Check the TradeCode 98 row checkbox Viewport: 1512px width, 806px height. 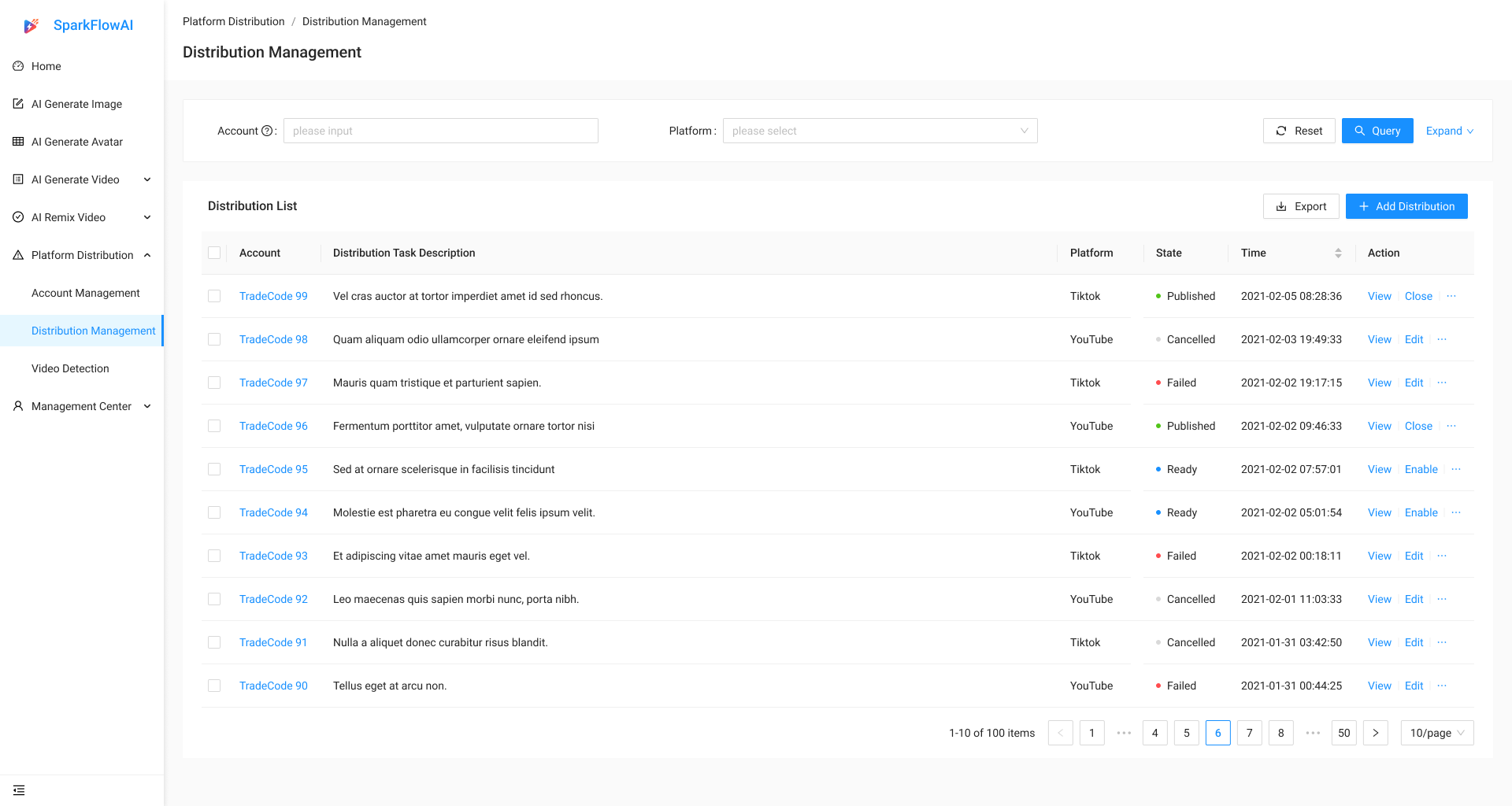[214, 339]
